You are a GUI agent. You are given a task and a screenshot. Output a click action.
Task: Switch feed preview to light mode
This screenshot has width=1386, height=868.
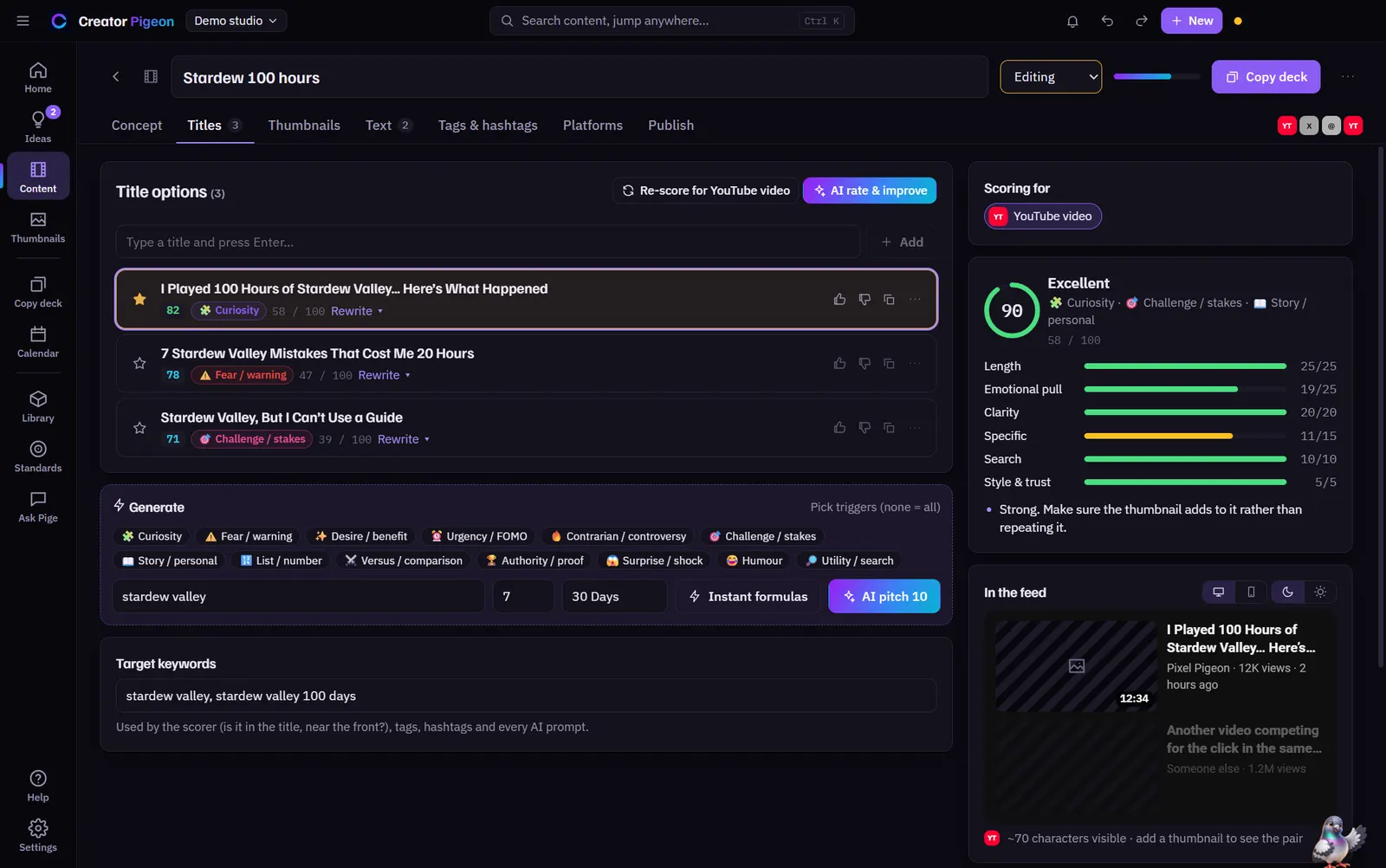tap(1320, 593)
